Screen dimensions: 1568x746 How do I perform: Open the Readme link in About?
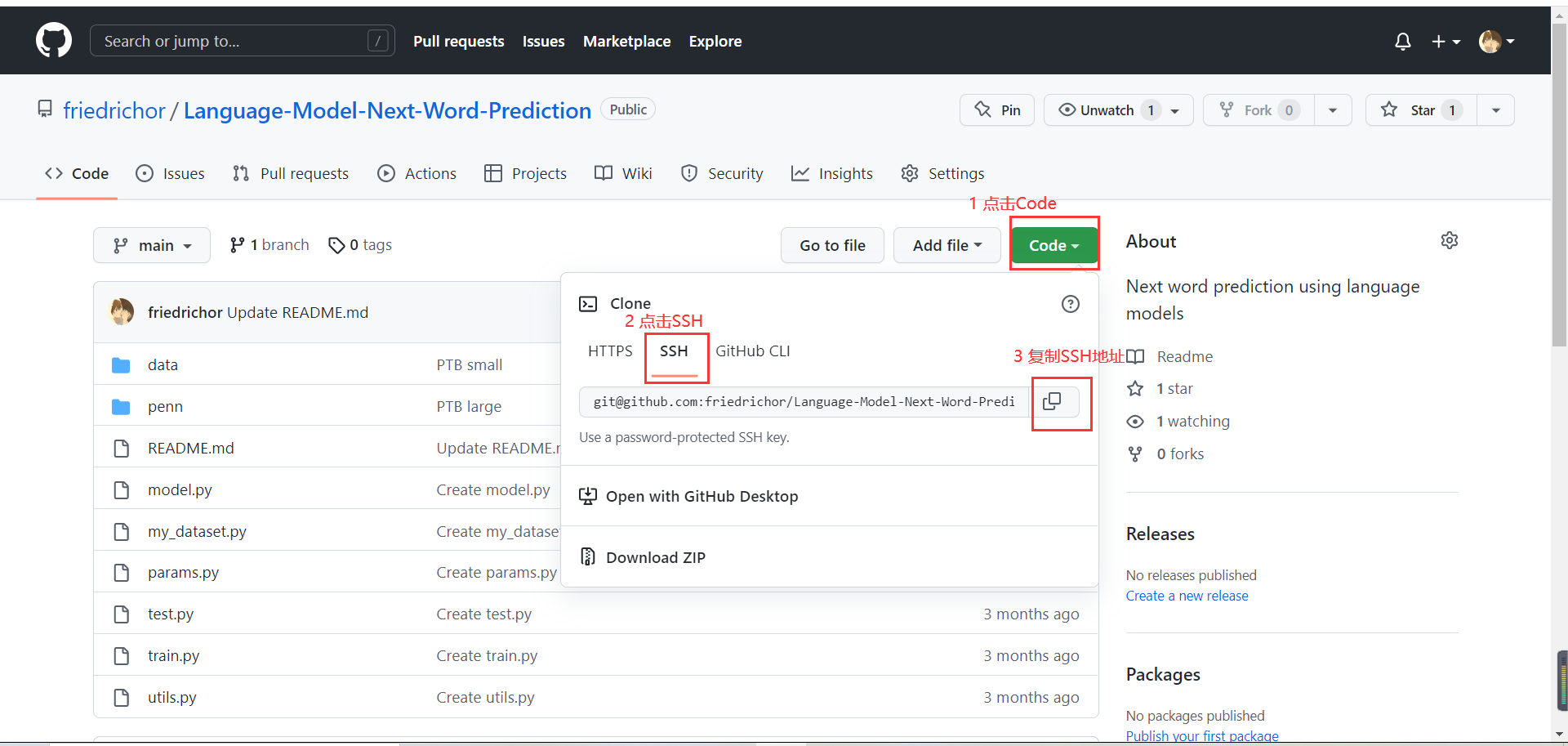[x=1170, y=356]
